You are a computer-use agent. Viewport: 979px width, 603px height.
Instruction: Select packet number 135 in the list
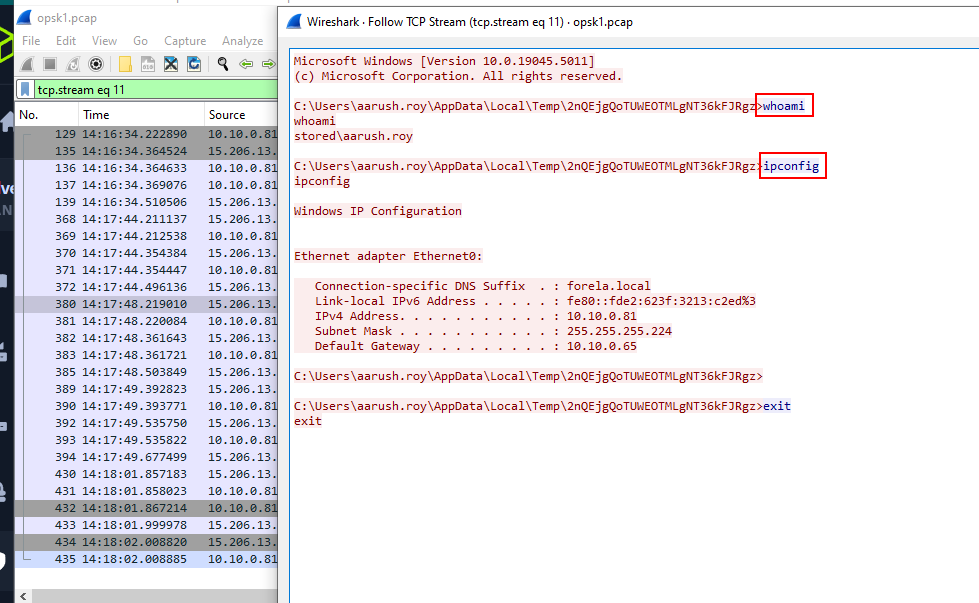[x=146, y=151]
